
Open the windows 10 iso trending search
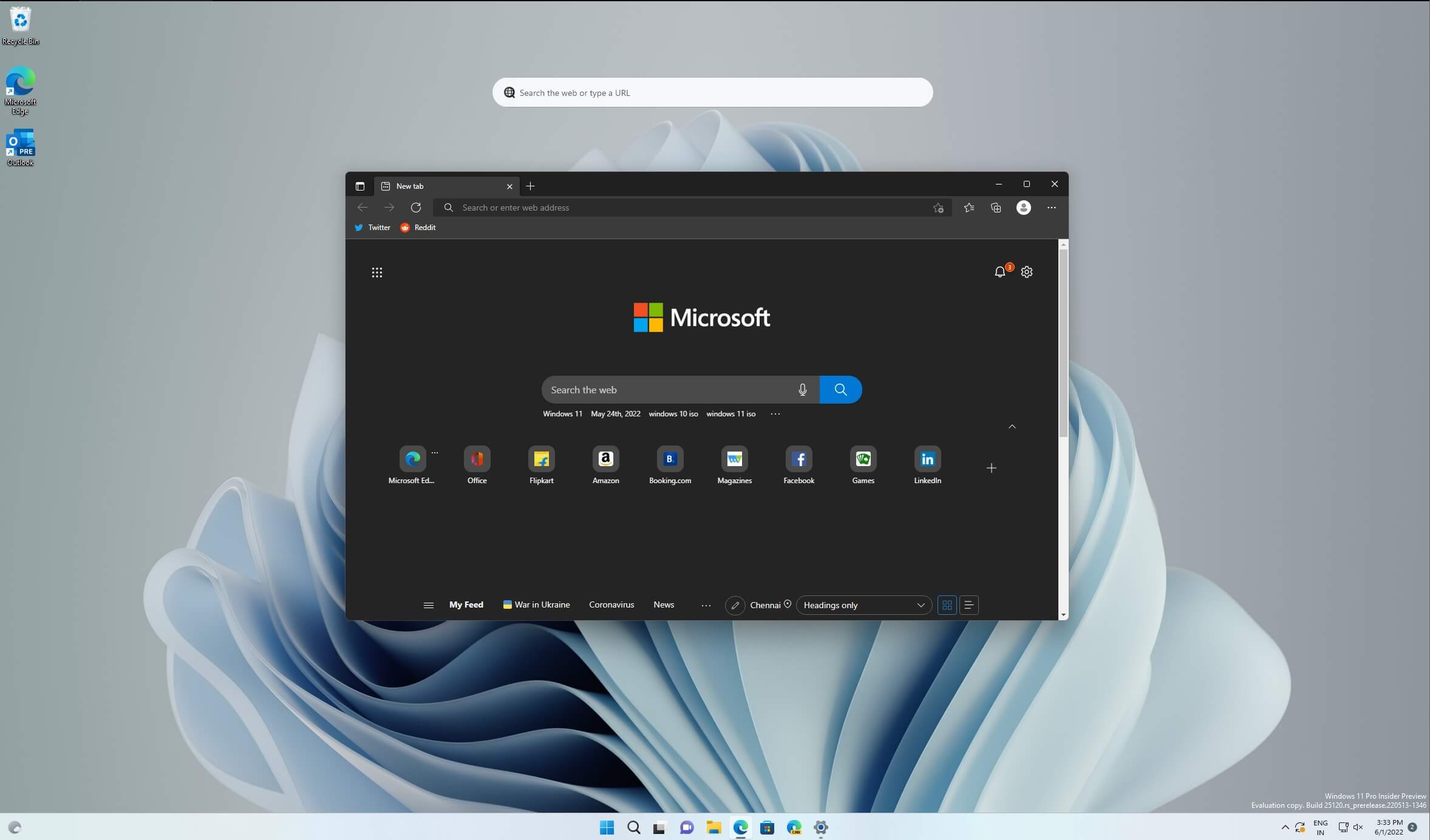(673, 413)
